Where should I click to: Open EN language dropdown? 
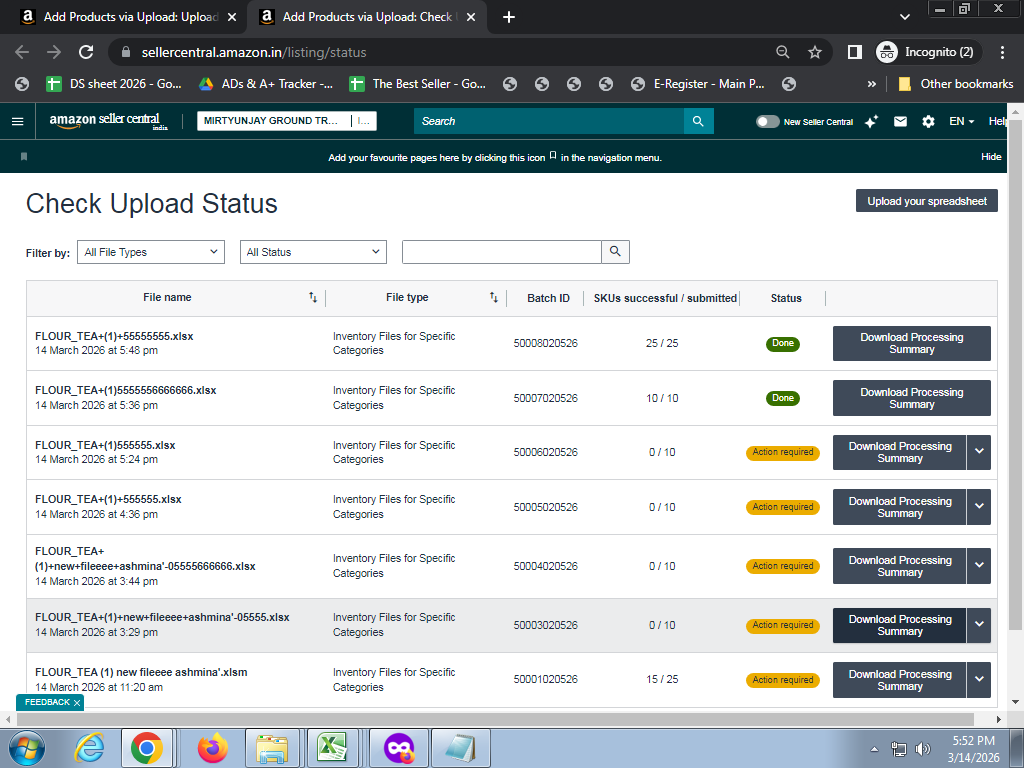tap(961, 121)
